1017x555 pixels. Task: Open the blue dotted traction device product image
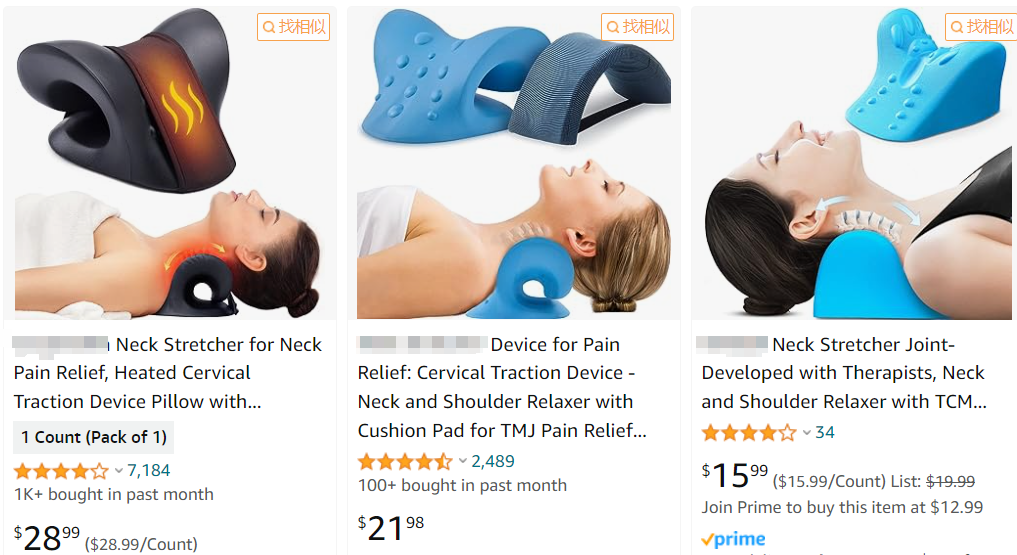click(x=514, y=163)
